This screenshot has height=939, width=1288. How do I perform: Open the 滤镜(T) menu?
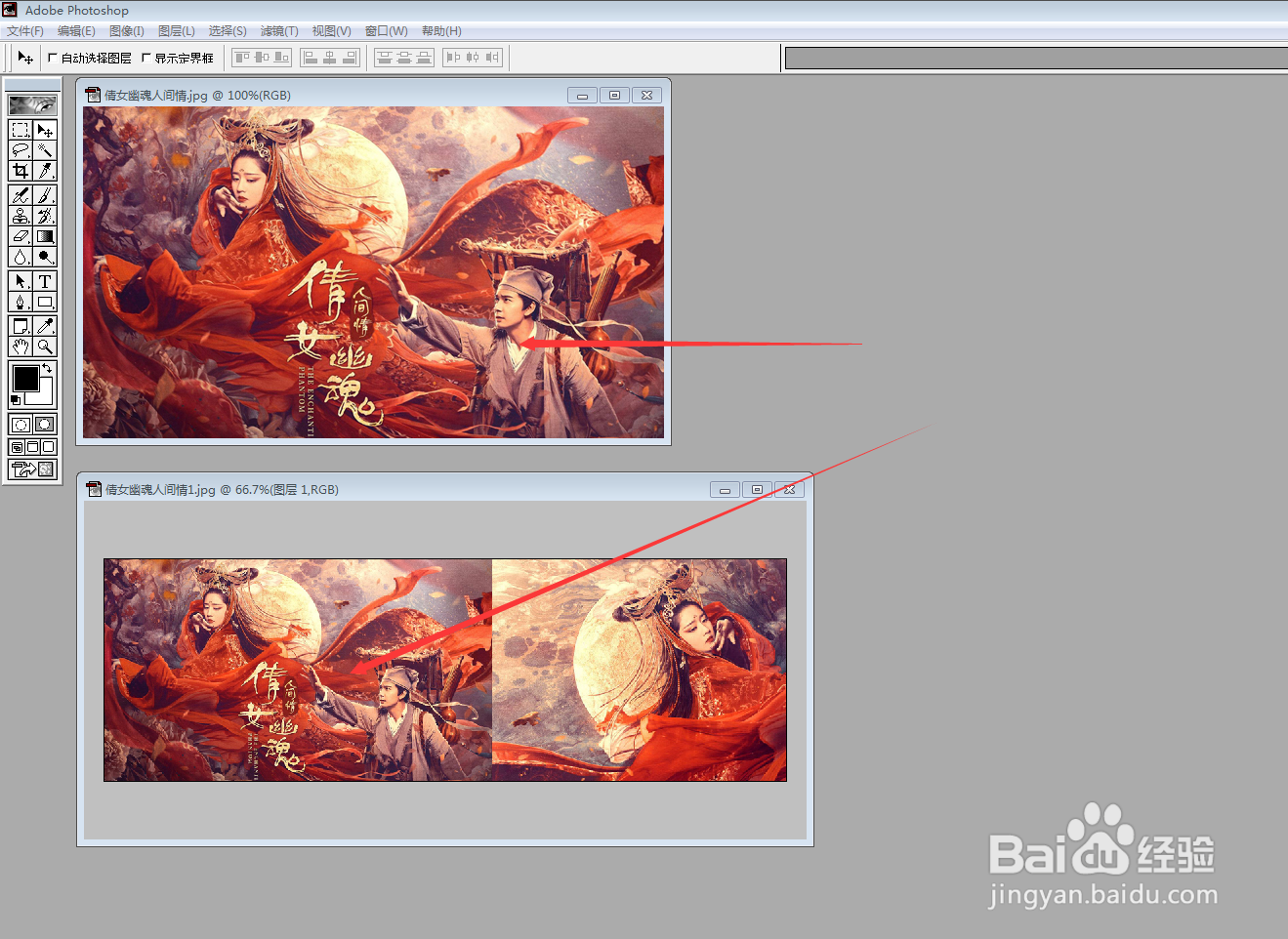(x=279, y=31)
